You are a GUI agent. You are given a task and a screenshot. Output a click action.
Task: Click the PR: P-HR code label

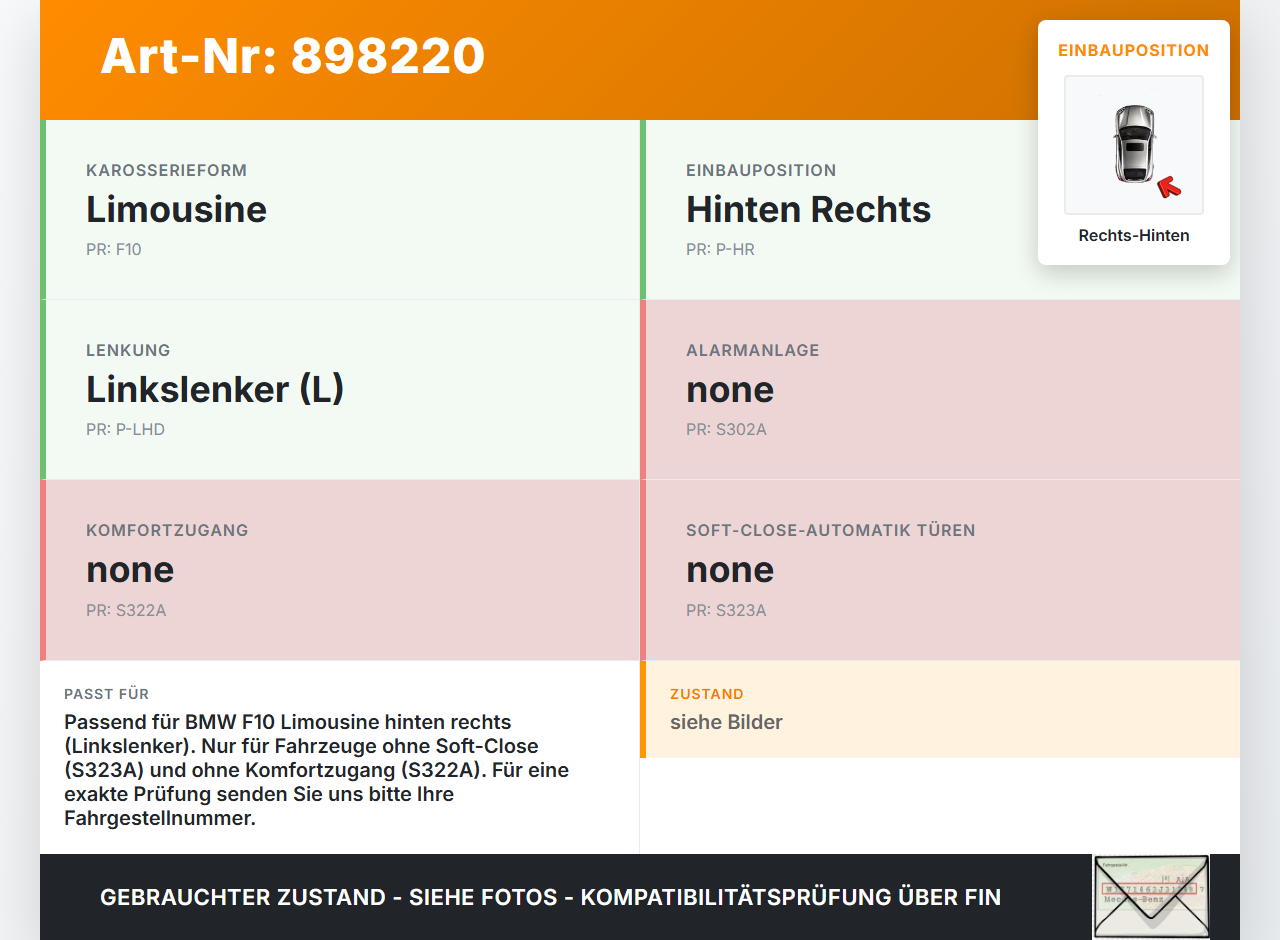(x=720, y=249)
